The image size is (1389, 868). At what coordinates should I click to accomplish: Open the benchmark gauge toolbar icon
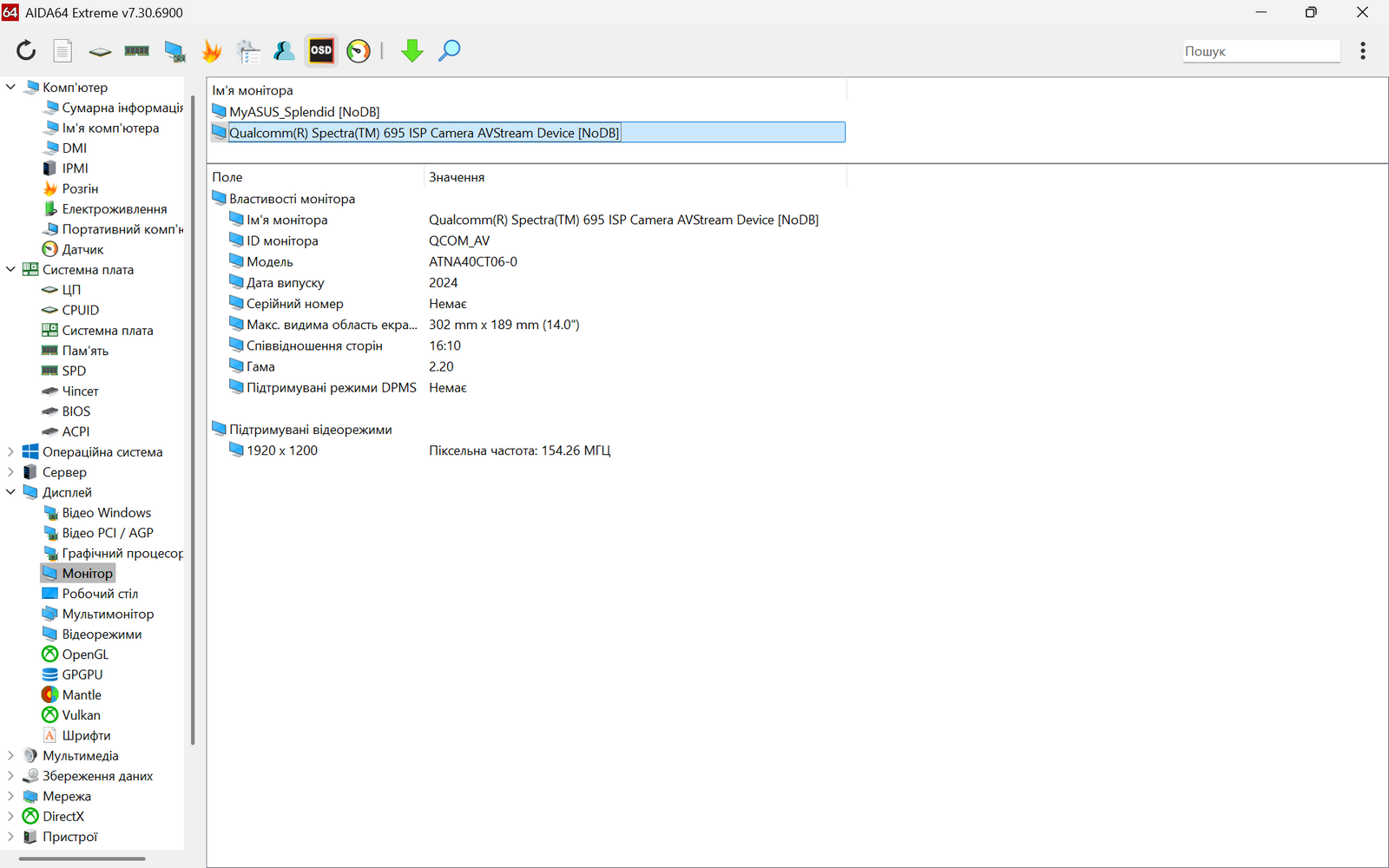359,51
